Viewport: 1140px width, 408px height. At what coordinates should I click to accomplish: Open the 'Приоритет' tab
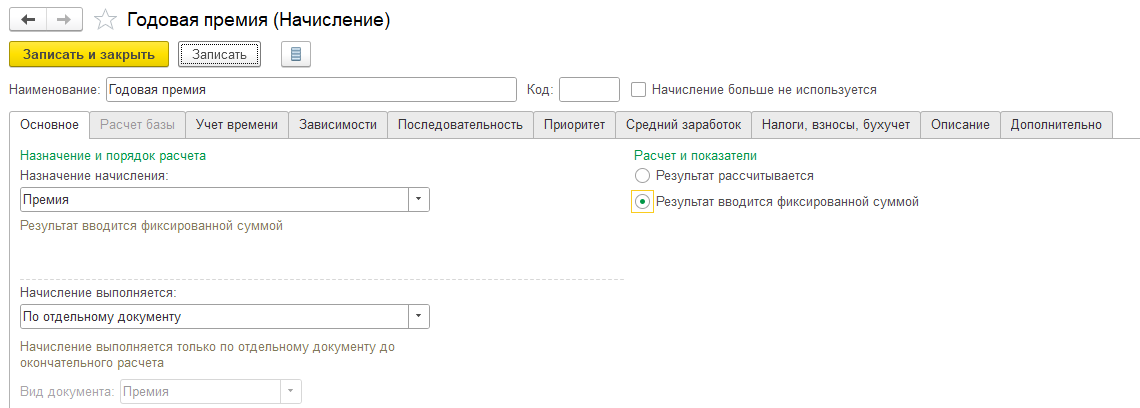574,124
